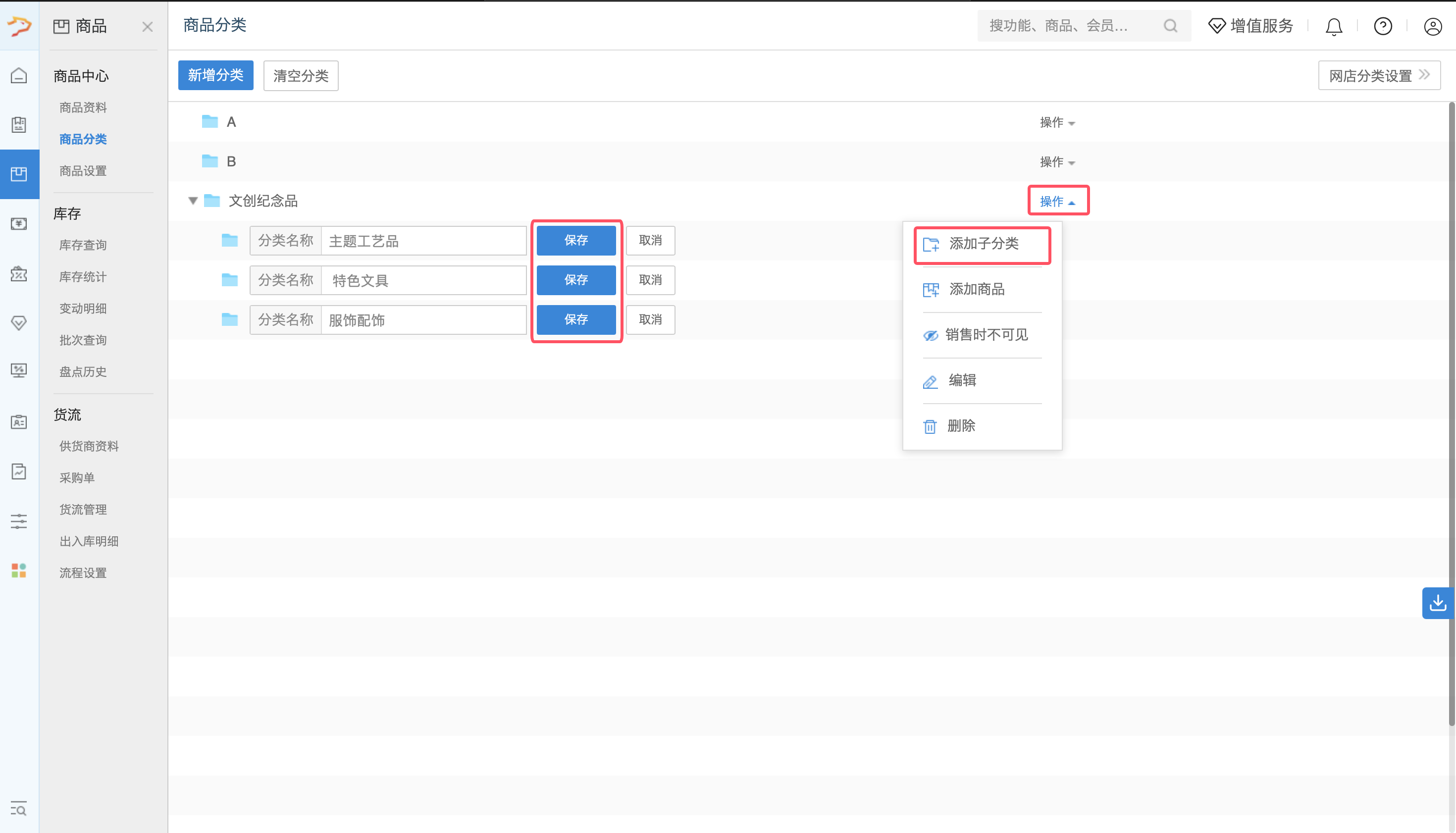
Task: Click the 新增分类 button
Action: point(215,75)
